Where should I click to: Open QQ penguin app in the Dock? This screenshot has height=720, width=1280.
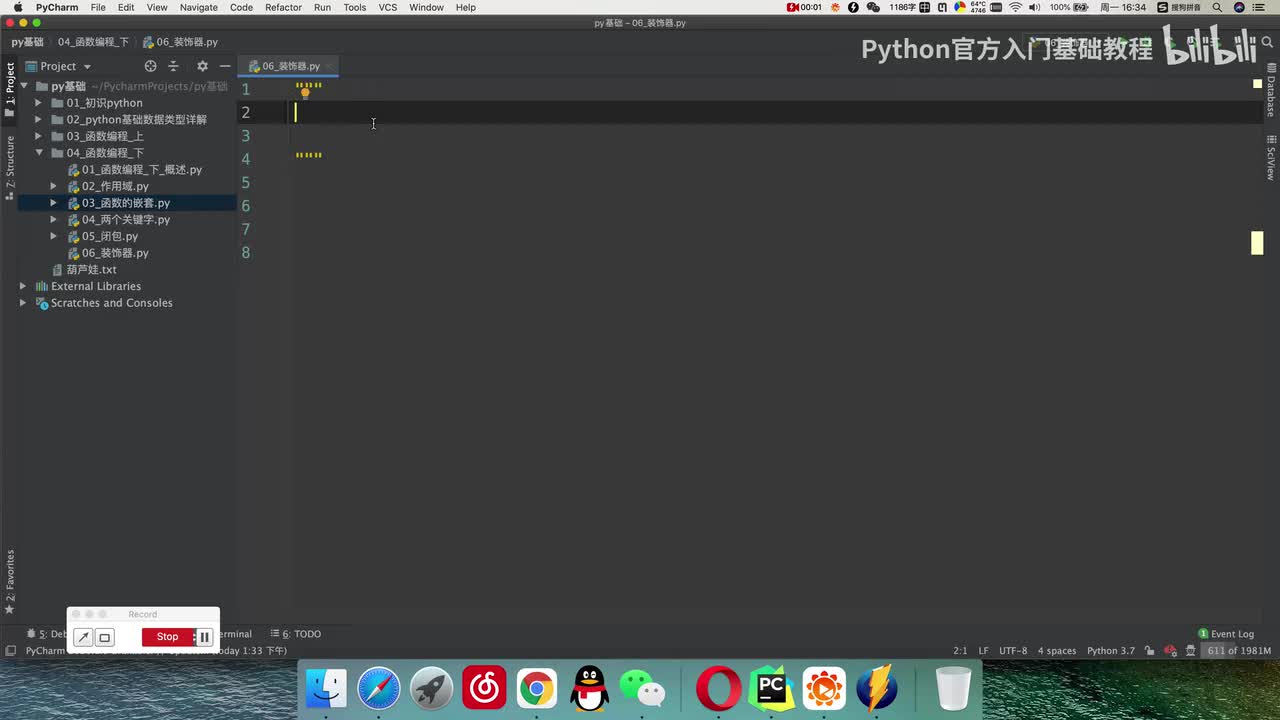click(590, 689)
